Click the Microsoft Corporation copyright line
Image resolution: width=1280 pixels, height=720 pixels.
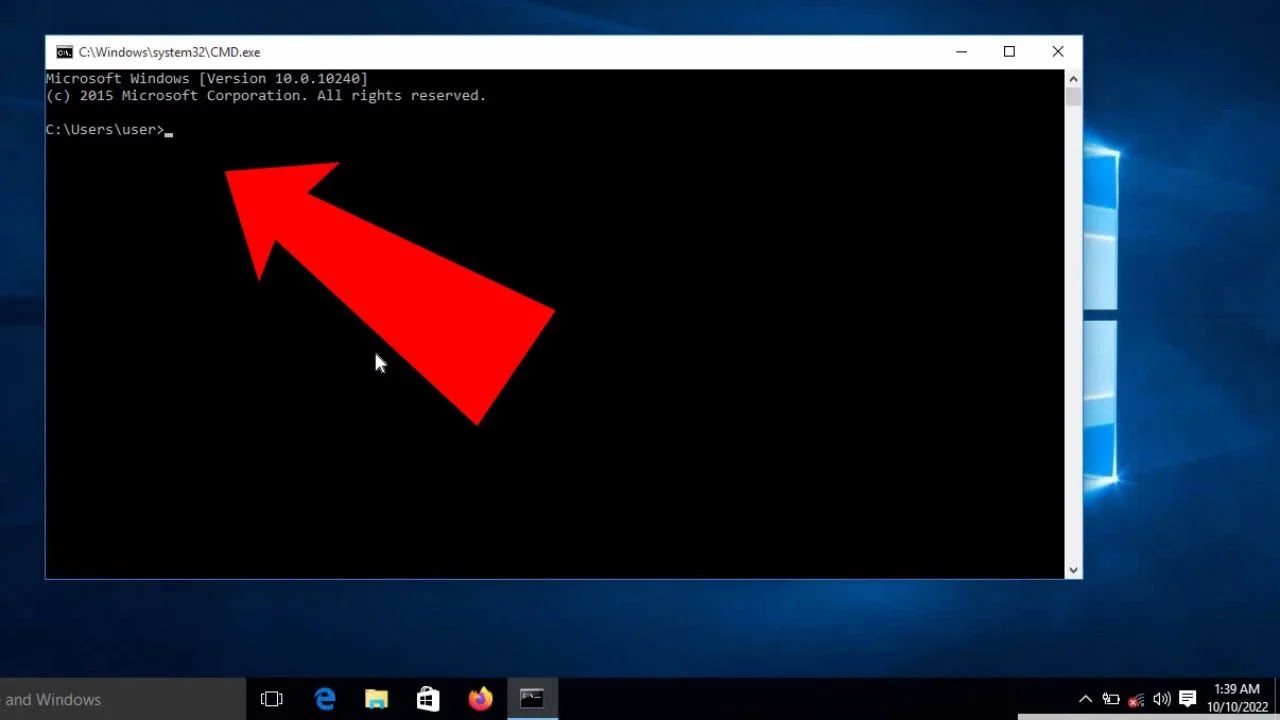coord(266,96)
